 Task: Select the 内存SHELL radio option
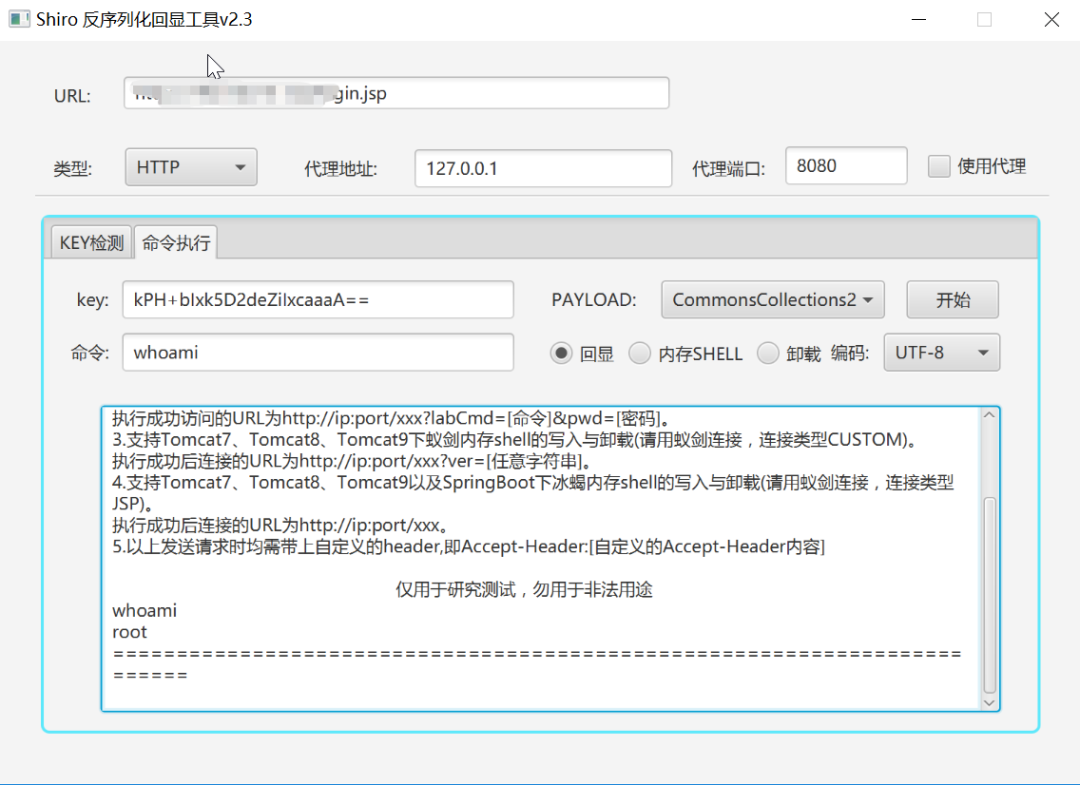(639, 352)
